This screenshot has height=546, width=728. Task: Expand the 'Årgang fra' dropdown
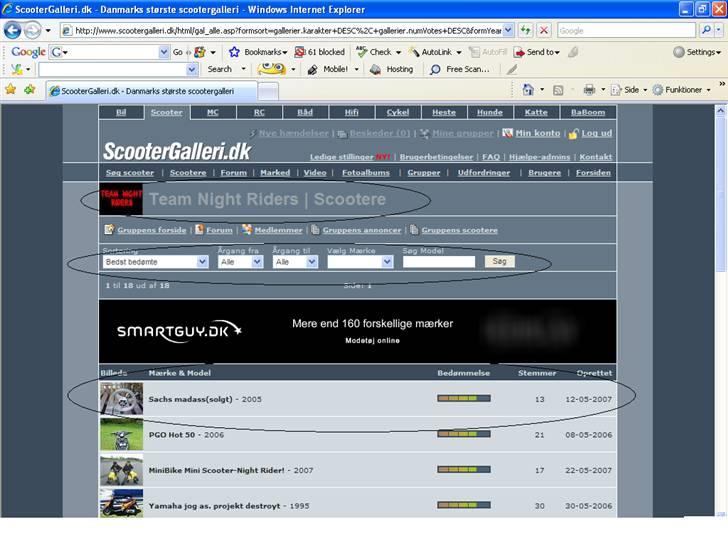coord(240,262)
